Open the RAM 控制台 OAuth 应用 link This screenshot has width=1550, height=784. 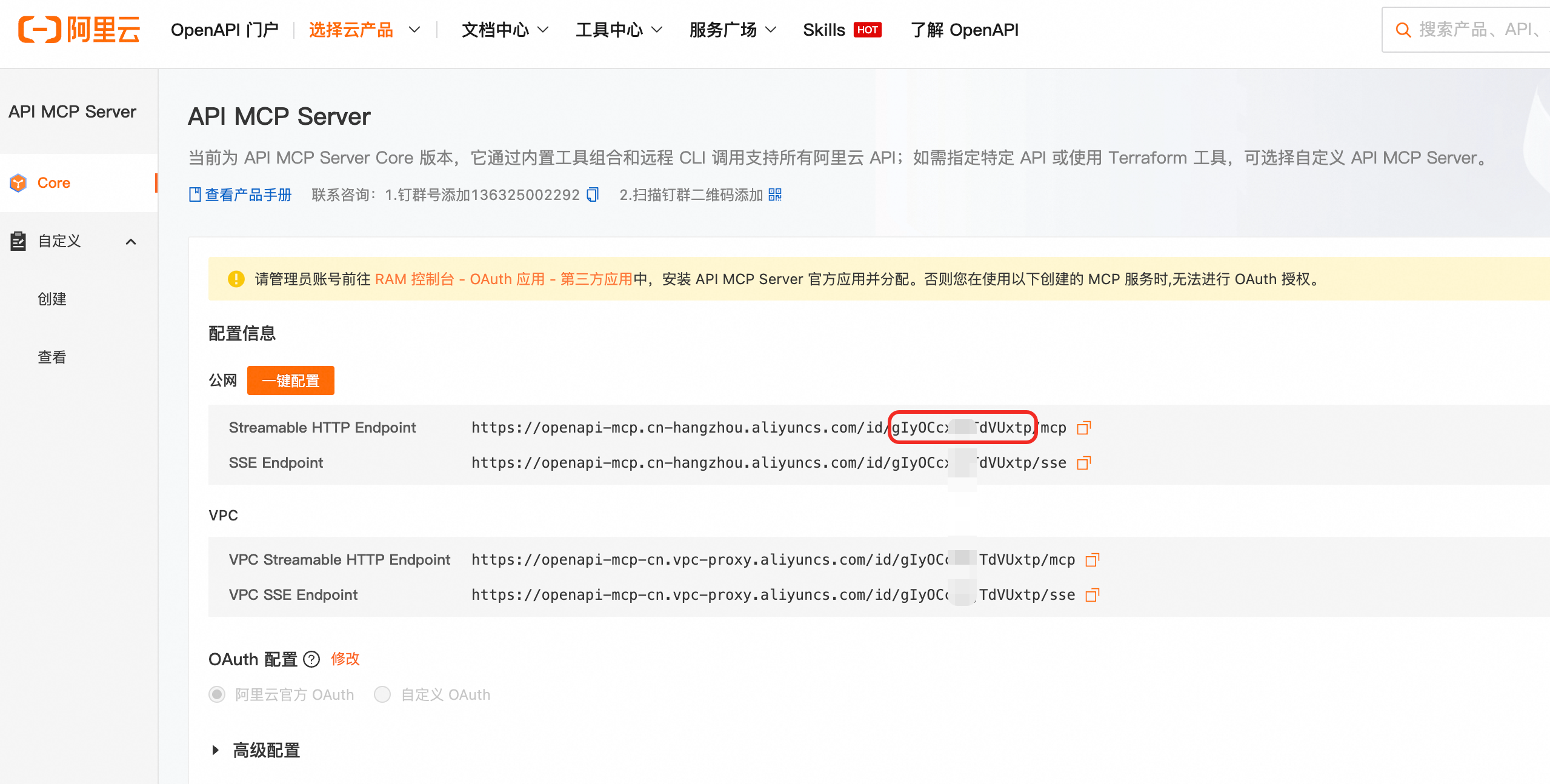point(504,279)
